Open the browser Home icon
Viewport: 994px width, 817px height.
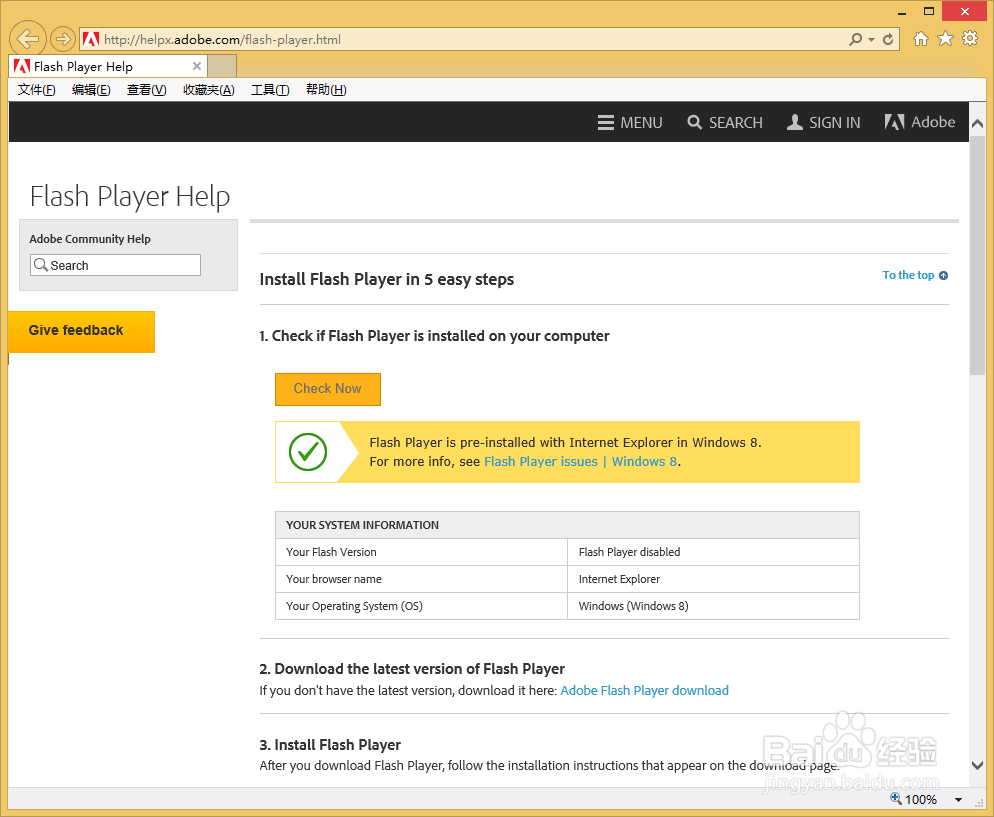pos(920,39)
